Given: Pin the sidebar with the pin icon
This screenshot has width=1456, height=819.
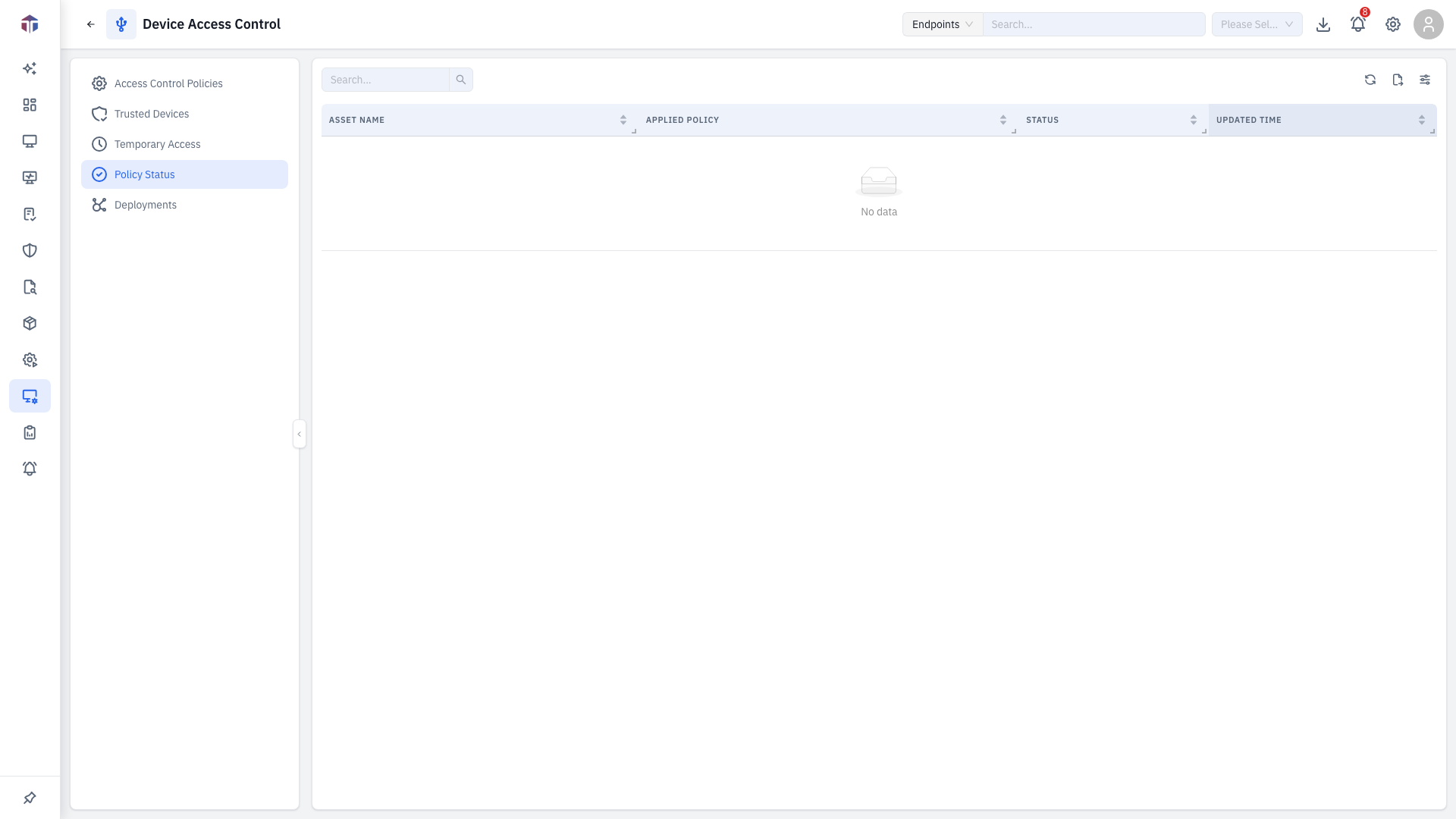Looking at the screenshot, I should click(30, 798).
